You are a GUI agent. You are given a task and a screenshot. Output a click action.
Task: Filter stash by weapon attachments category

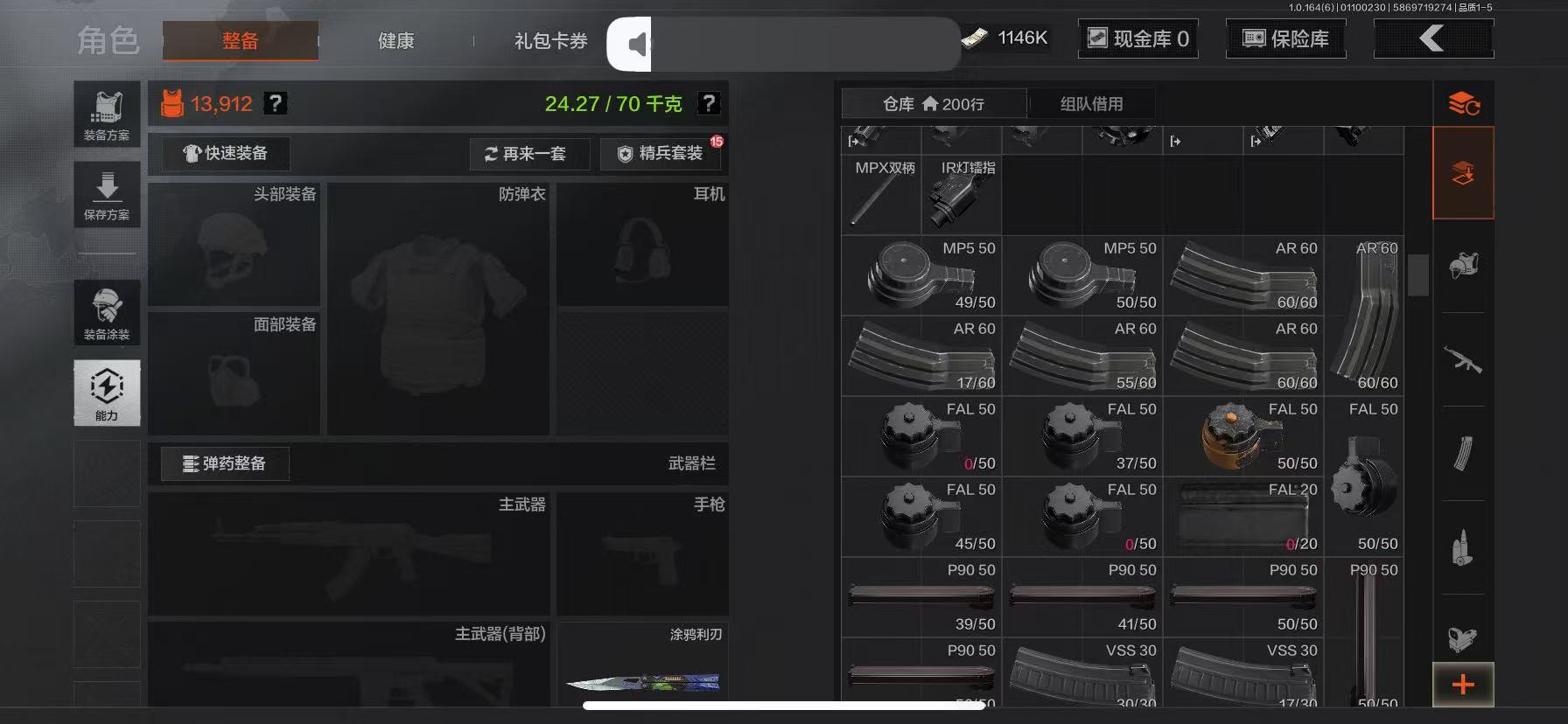click(1463, 639)
